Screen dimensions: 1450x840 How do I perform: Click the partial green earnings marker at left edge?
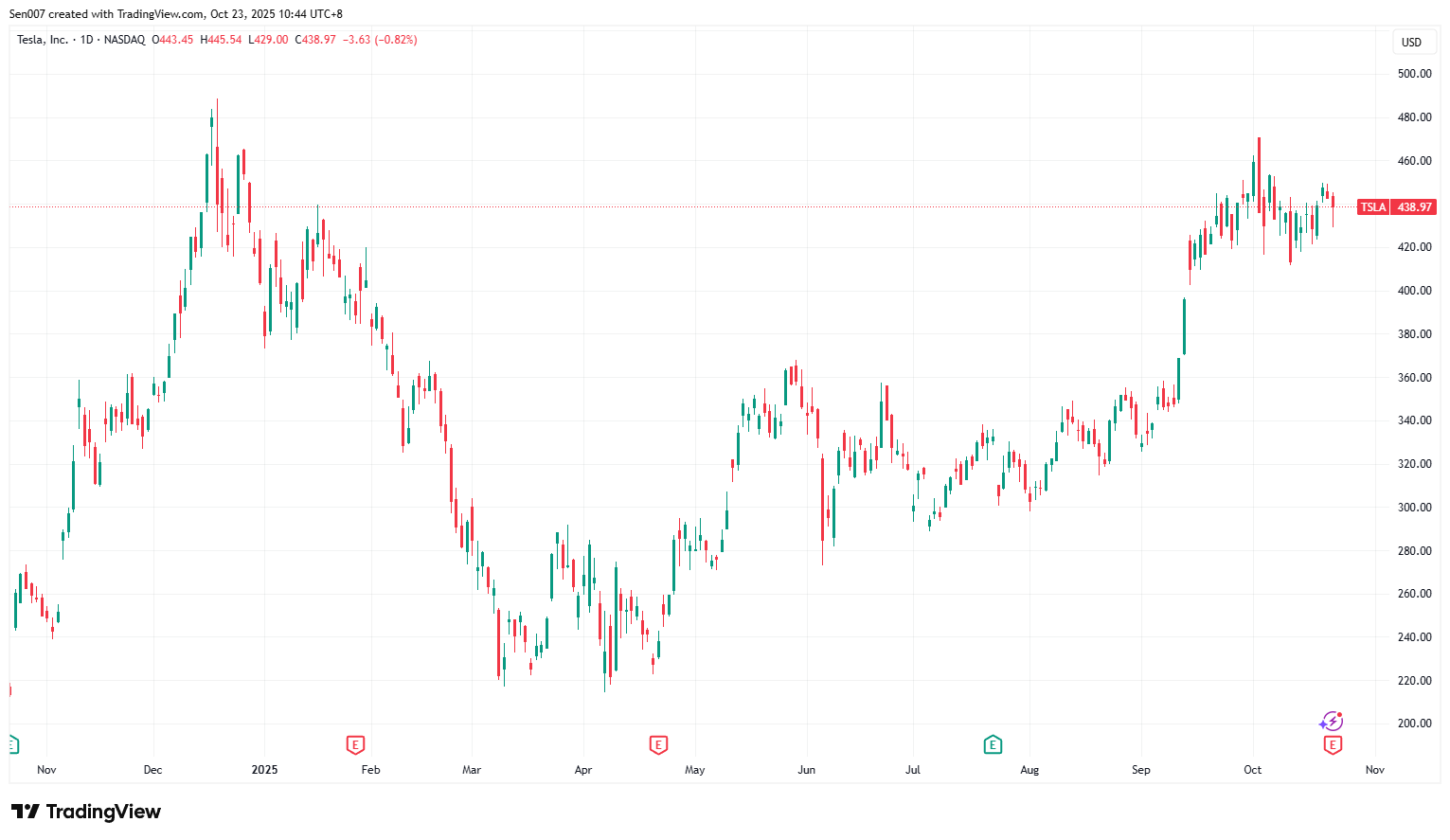tap(13, 745)
